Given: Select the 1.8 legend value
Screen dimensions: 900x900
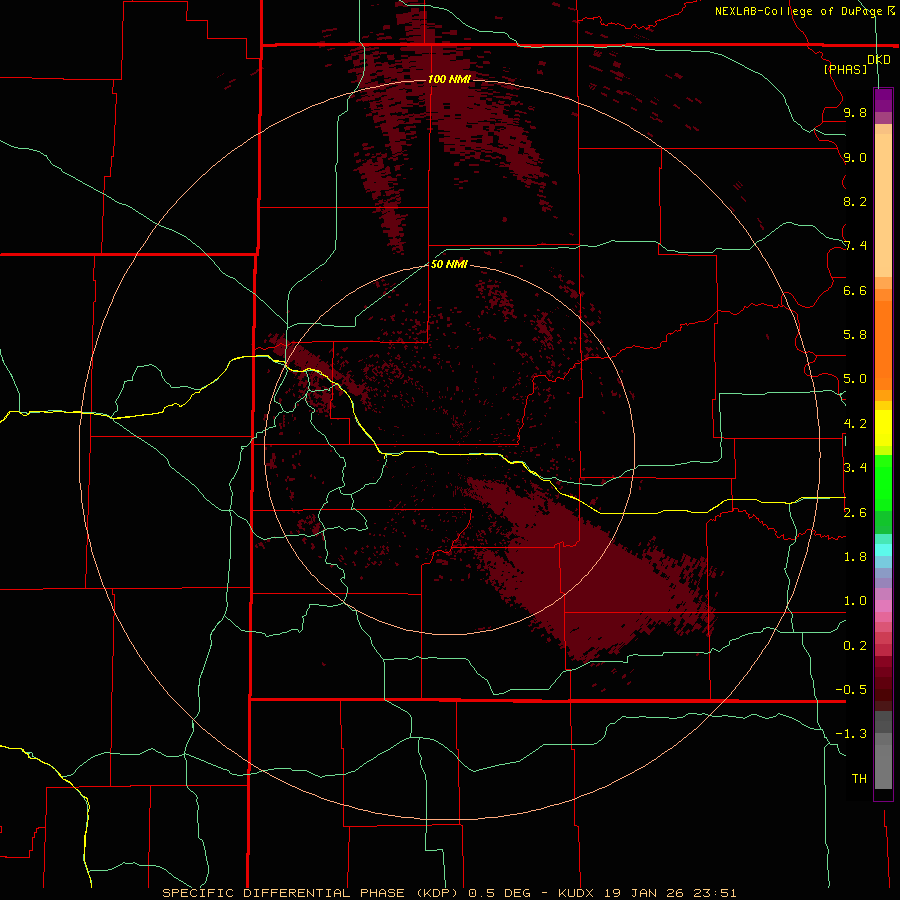Looking at the screenshot, I should pos(855,557).
